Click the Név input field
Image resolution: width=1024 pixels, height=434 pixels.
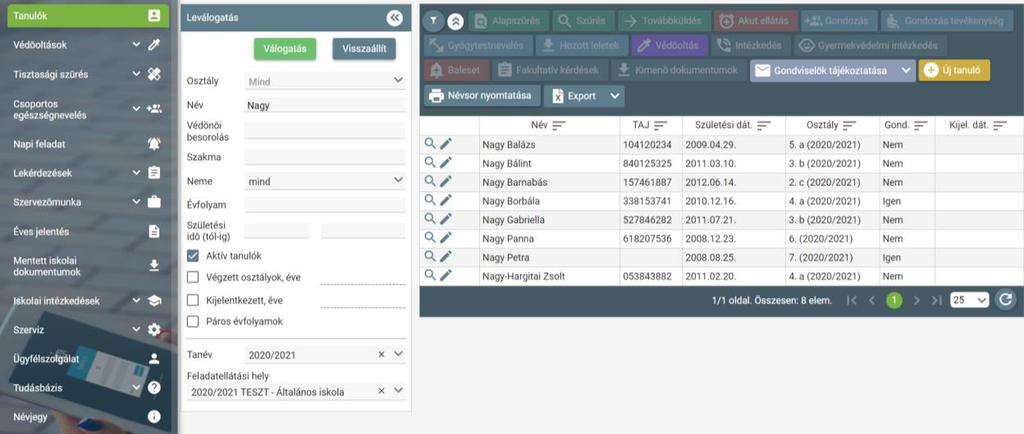point(325,105)
